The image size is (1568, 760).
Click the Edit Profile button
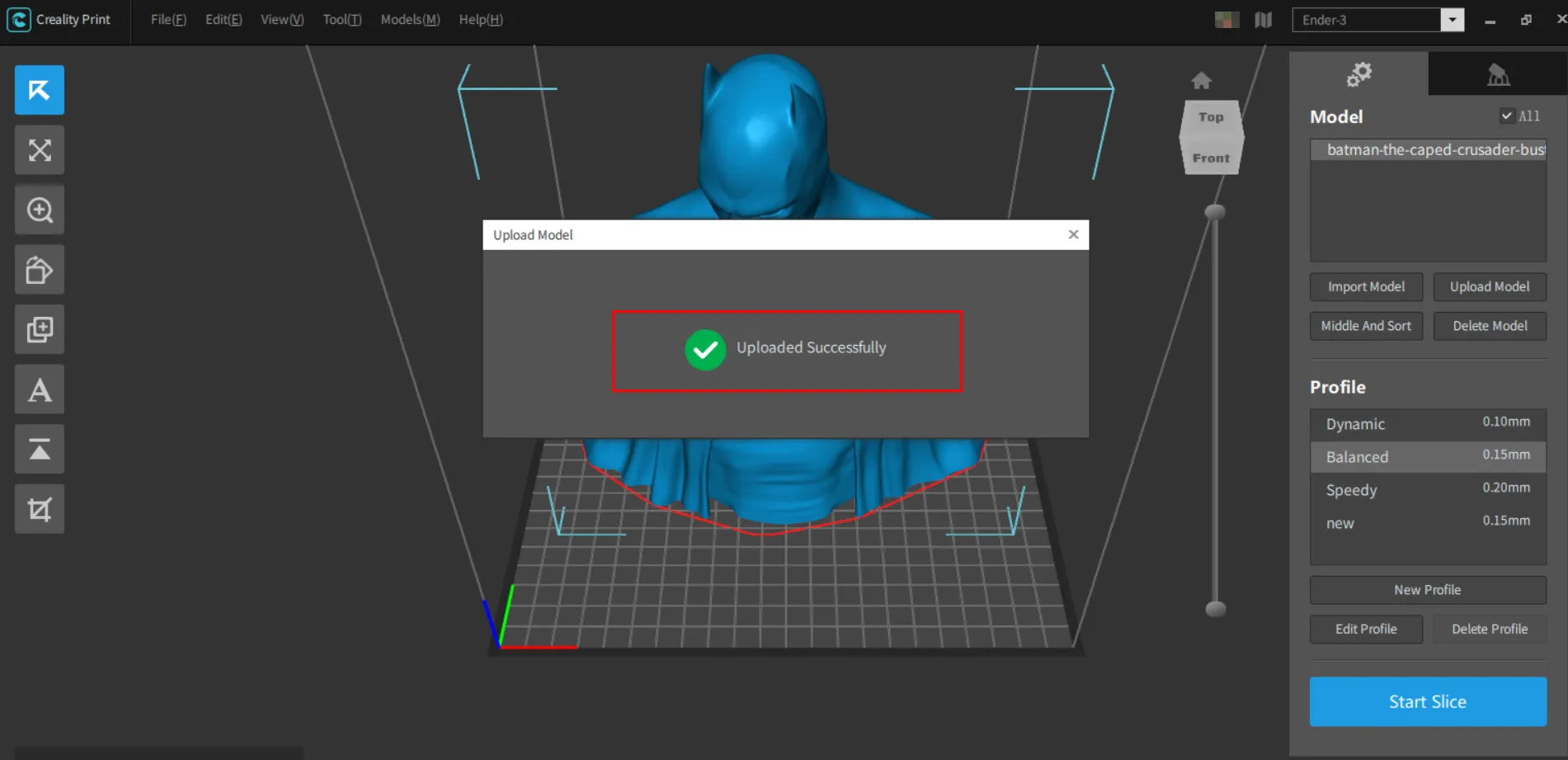(1366, 629)
